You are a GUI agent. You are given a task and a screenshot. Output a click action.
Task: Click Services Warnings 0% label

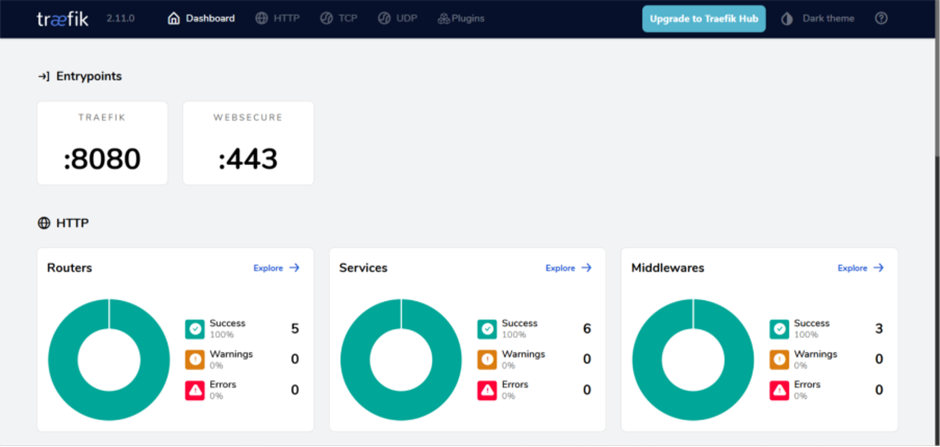(523, 359)
